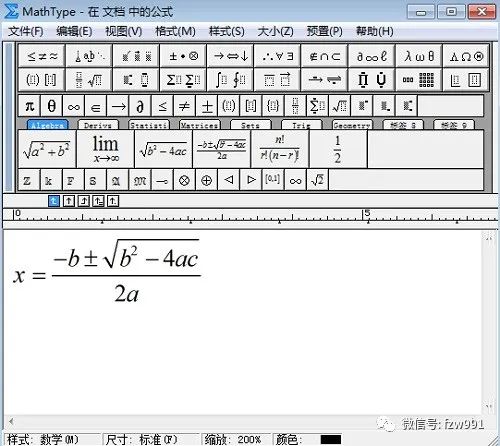Insert the theta symbol from small bar
500x446 pixels.
(51, 106)
